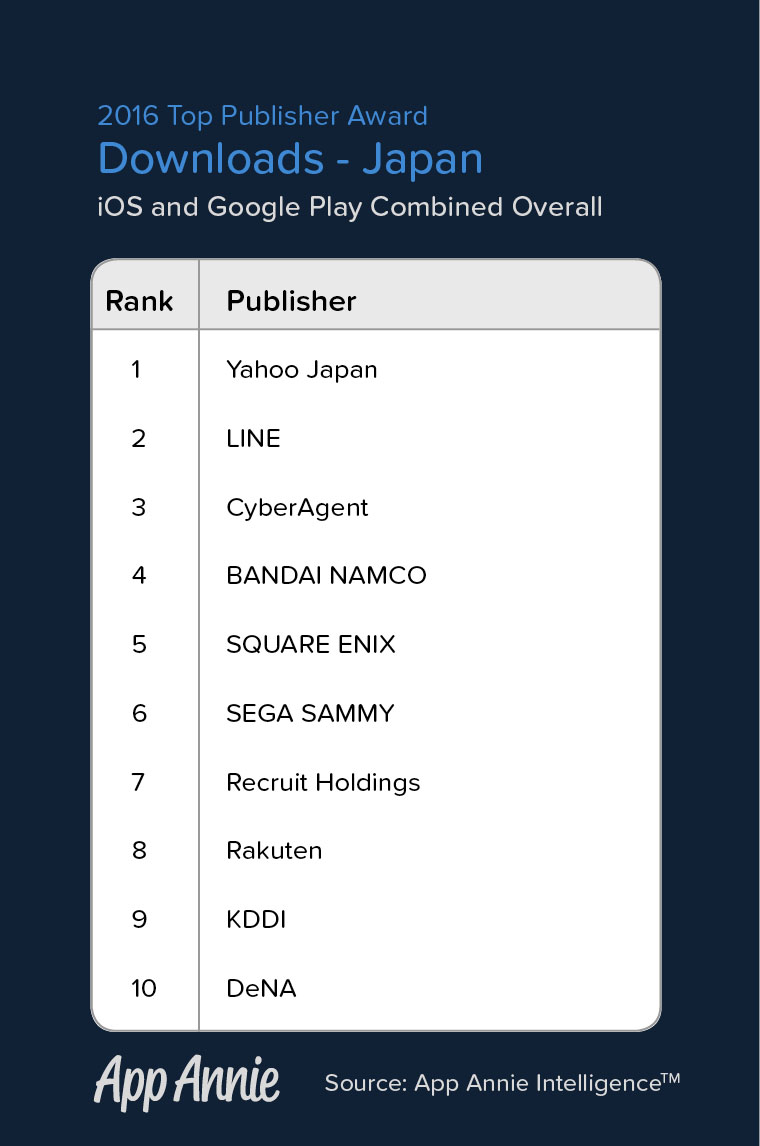Select the SQUARE ENIX row
The image size is (760, 1146).
coord(311,645)
